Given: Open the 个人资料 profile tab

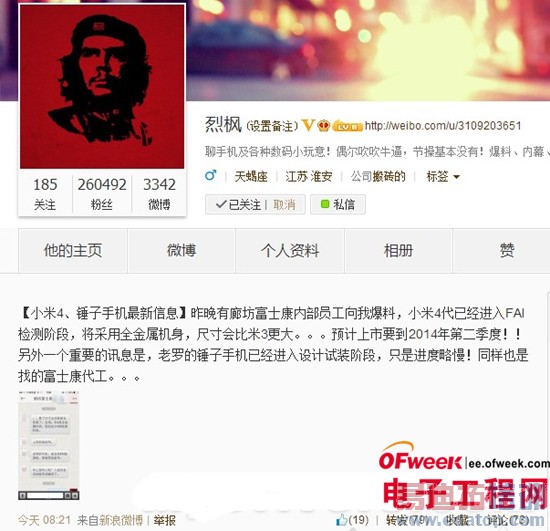Looking at the screenshot, I should 290,250.
